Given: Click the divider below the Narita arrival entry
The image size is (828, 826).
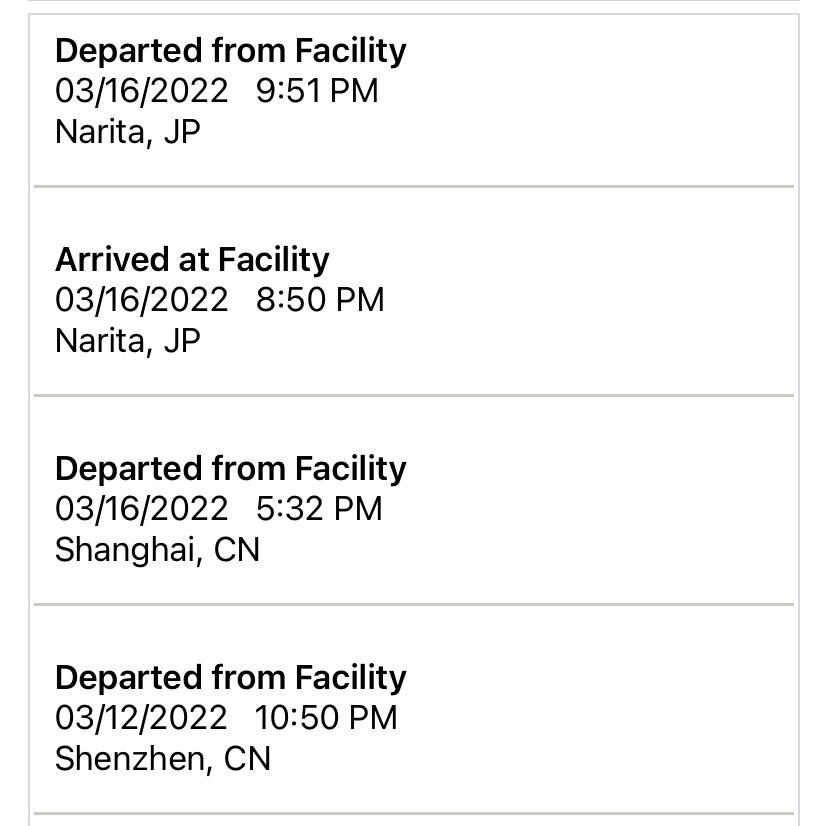Looking at the screenshot, I should 414,396.
